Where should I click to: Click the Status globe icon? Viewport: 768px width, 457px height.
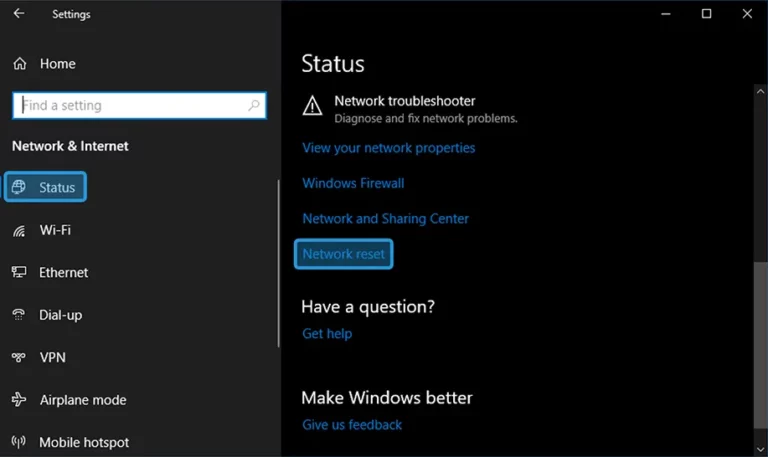point(19,187)
